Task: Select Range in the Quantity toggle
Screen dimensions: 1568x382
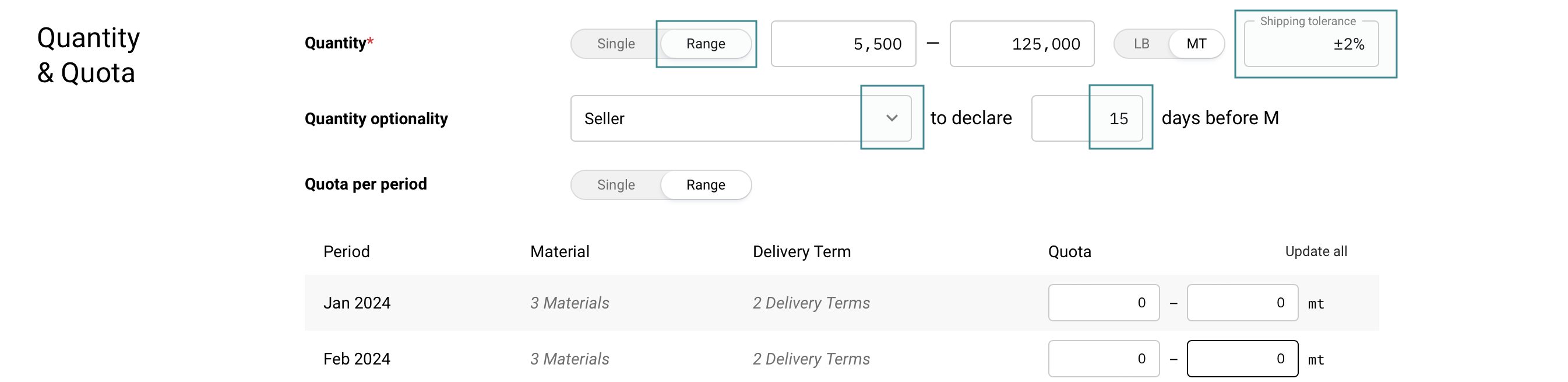Action: (706, 44)
